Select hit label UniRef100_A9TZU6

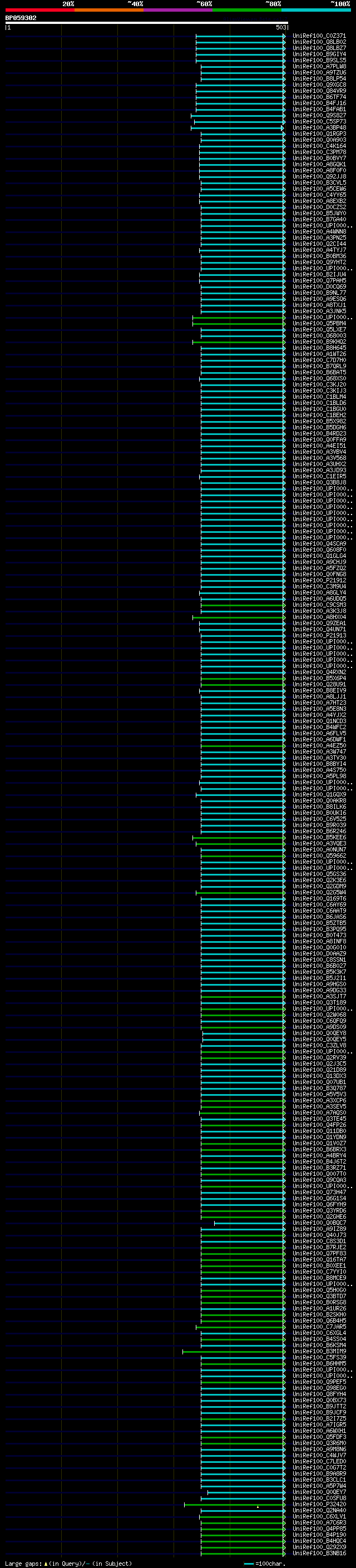pos(319,72)
